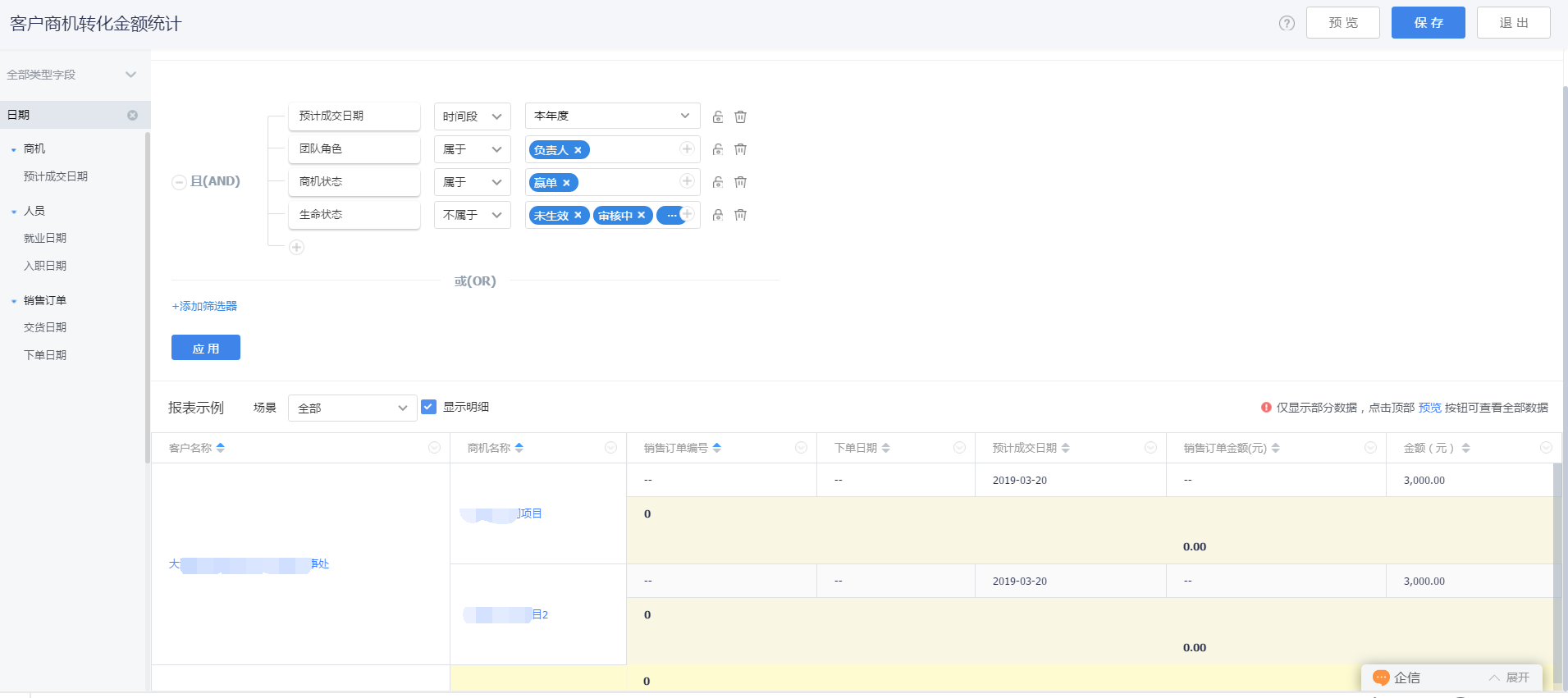This screenshot has height=698, width=1568.
Task: Show more tags with ellipsis tag
Action: coord(671,215)
